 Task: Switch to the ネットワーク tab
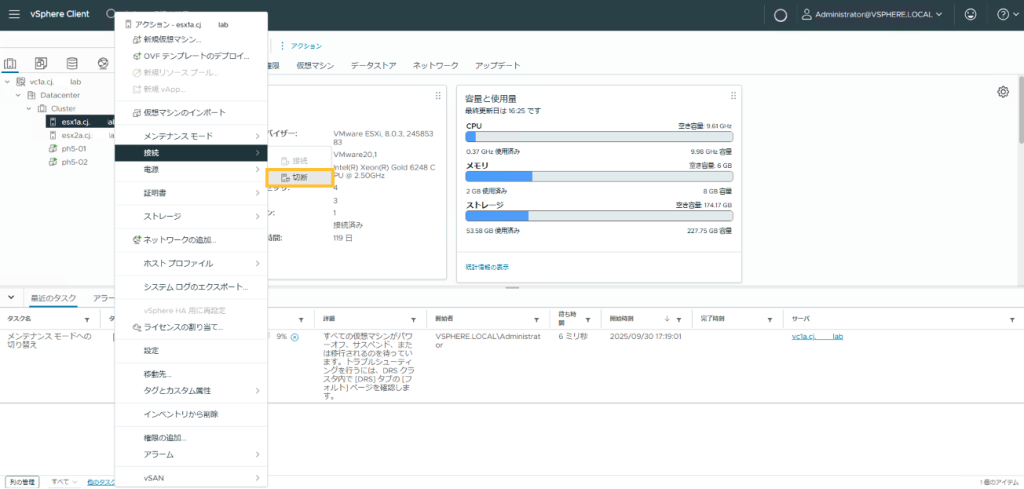click(x=435, y=65)
